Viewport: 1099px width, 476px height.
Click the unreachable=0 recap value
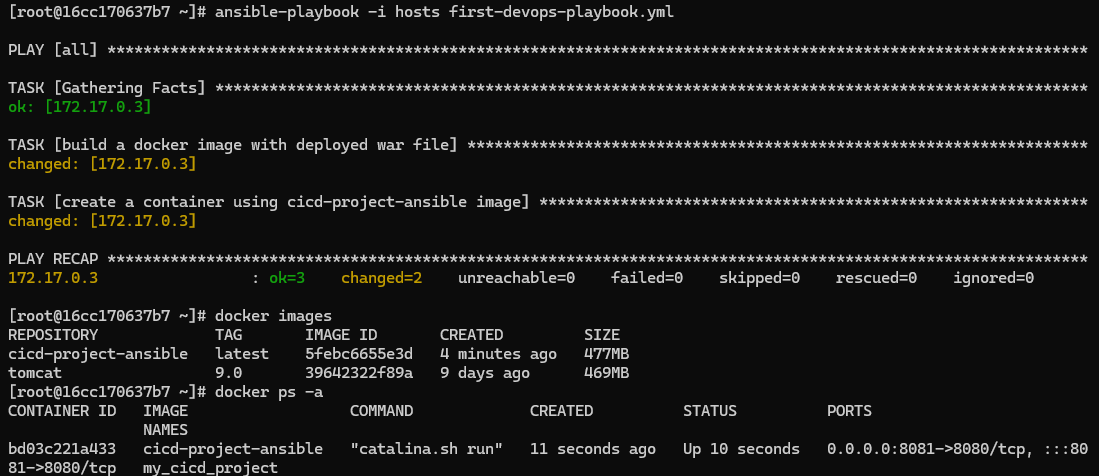point(516,278)
